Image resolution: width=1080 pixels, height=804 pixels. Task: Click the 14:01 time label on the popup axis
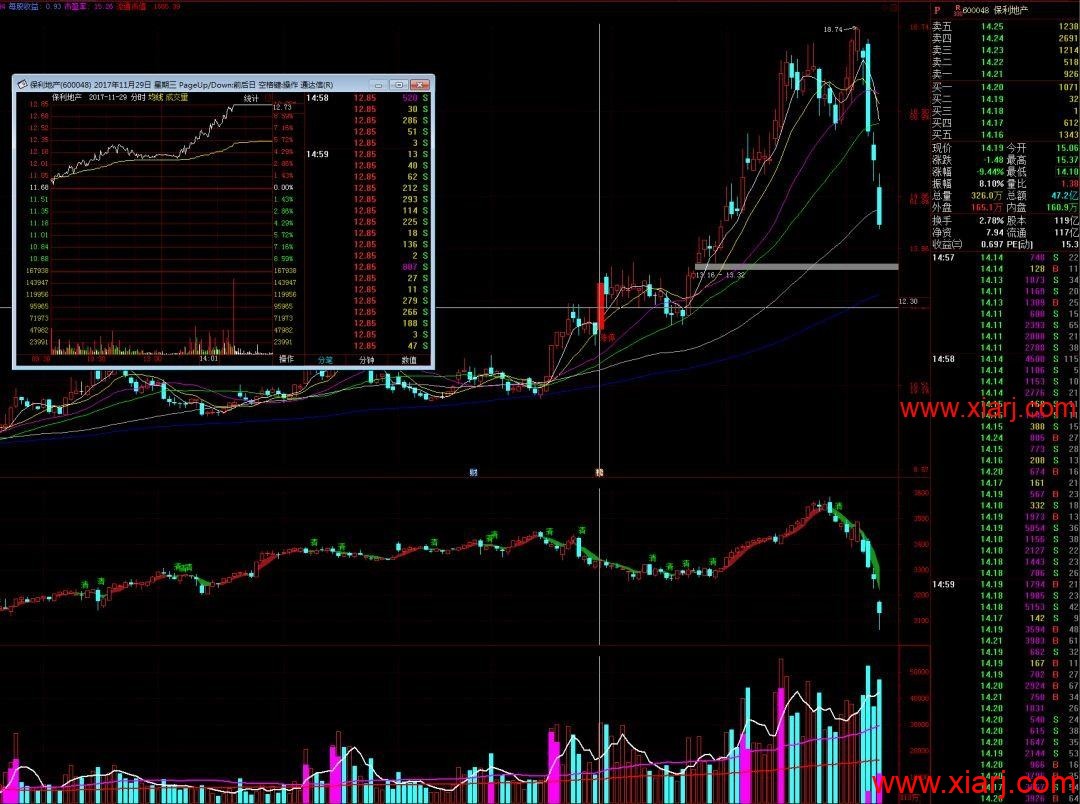[x=208, y=359]
